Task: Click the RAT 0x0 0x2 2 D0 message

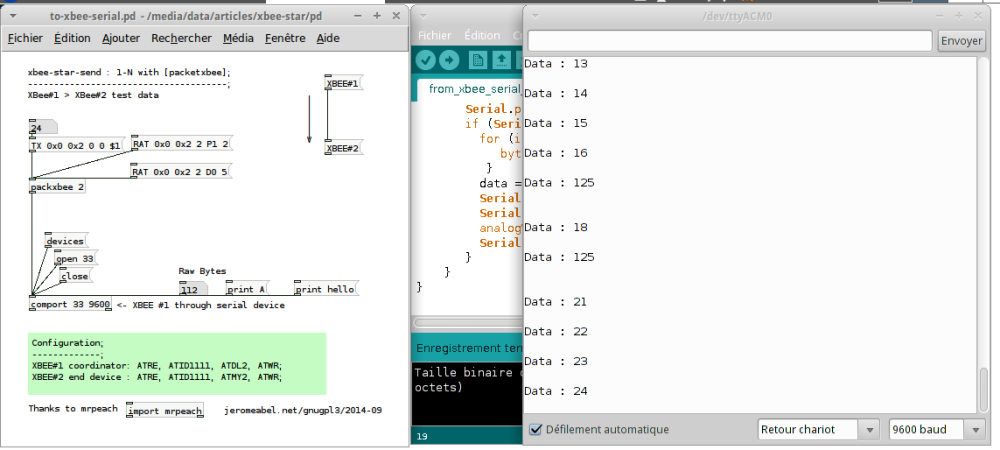Action: [181, 171]
